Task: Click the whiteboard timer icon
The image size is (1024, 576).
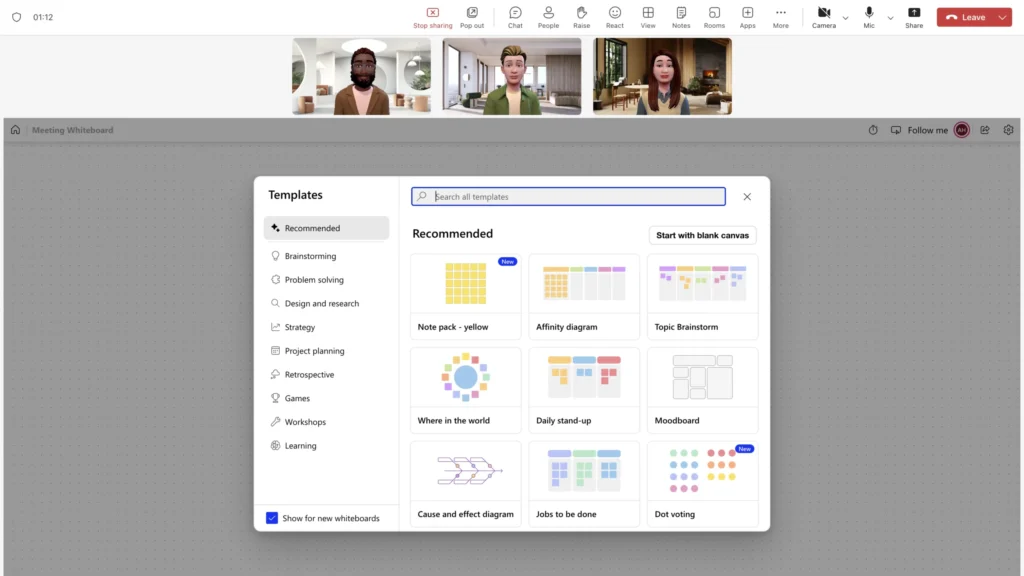Action: pyautogui.click(x=872, y=129)
